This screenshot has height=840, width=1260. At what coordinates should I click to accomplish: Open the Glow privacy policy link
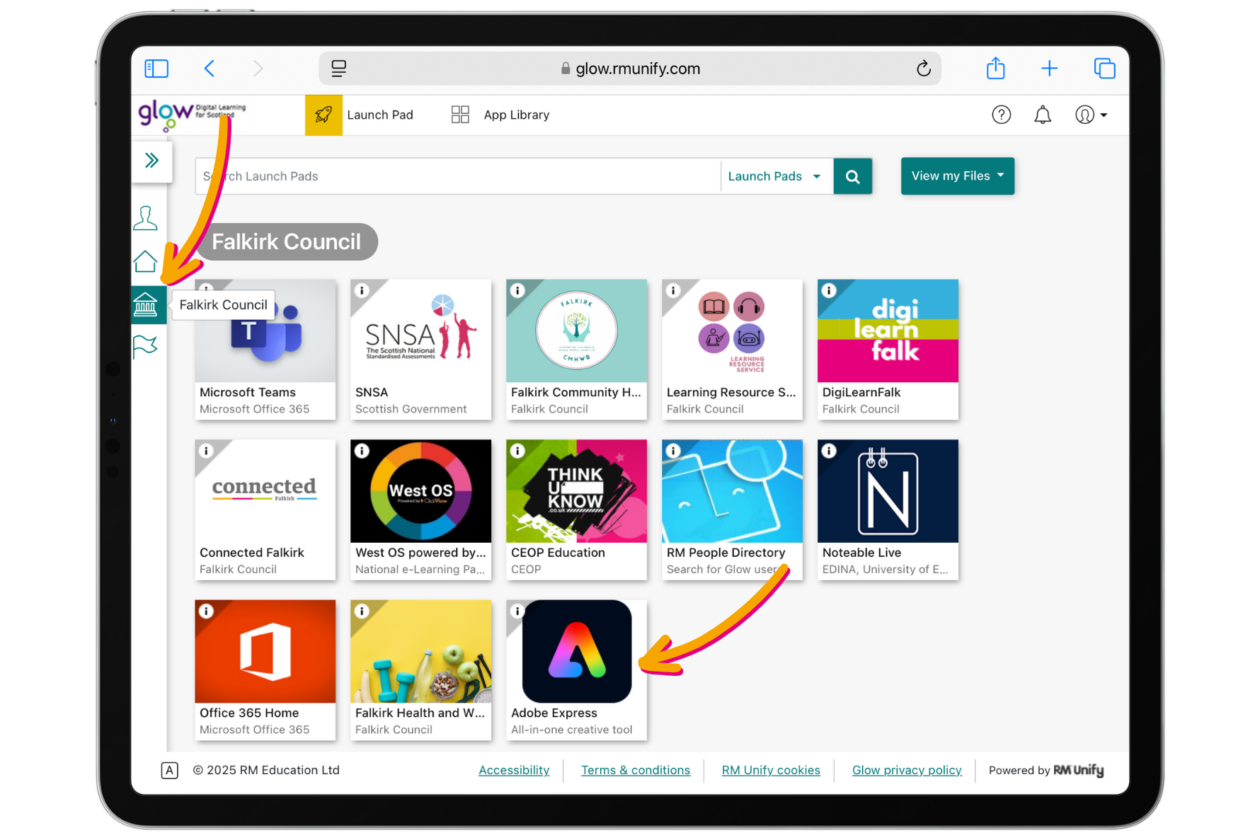[906, 770]
